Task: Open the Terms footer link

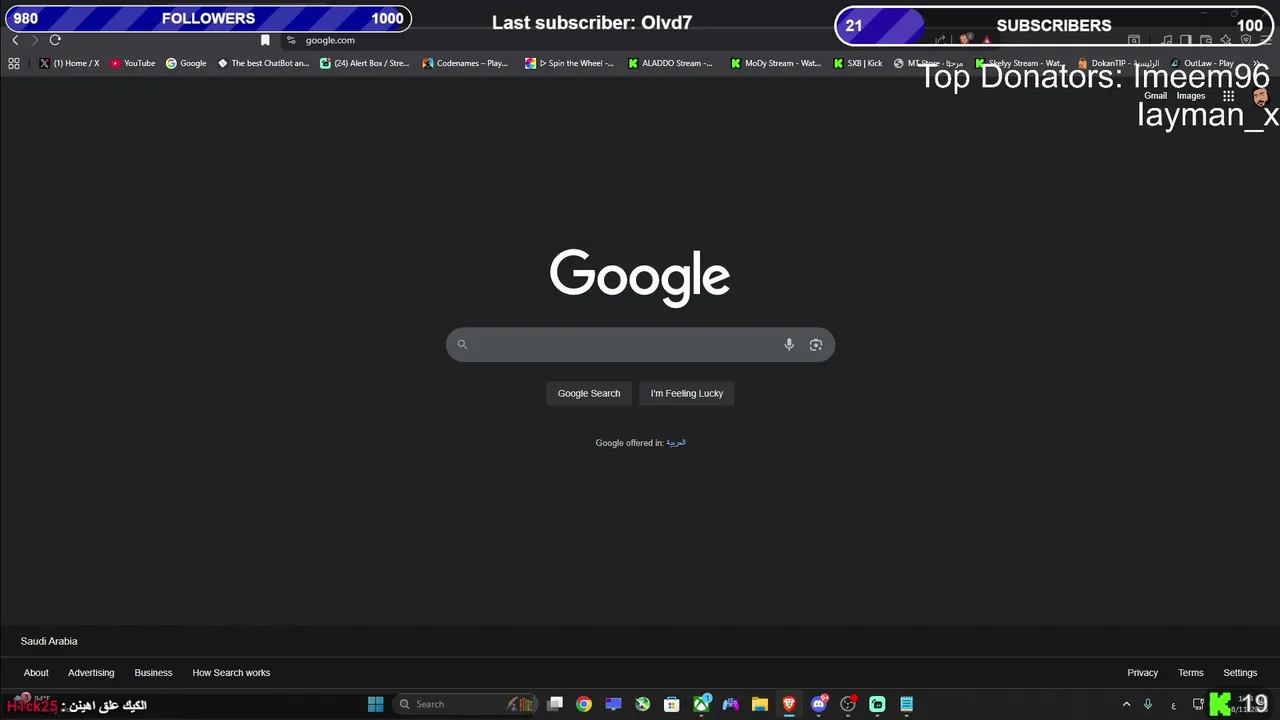Action: [x=1190, y=673]
